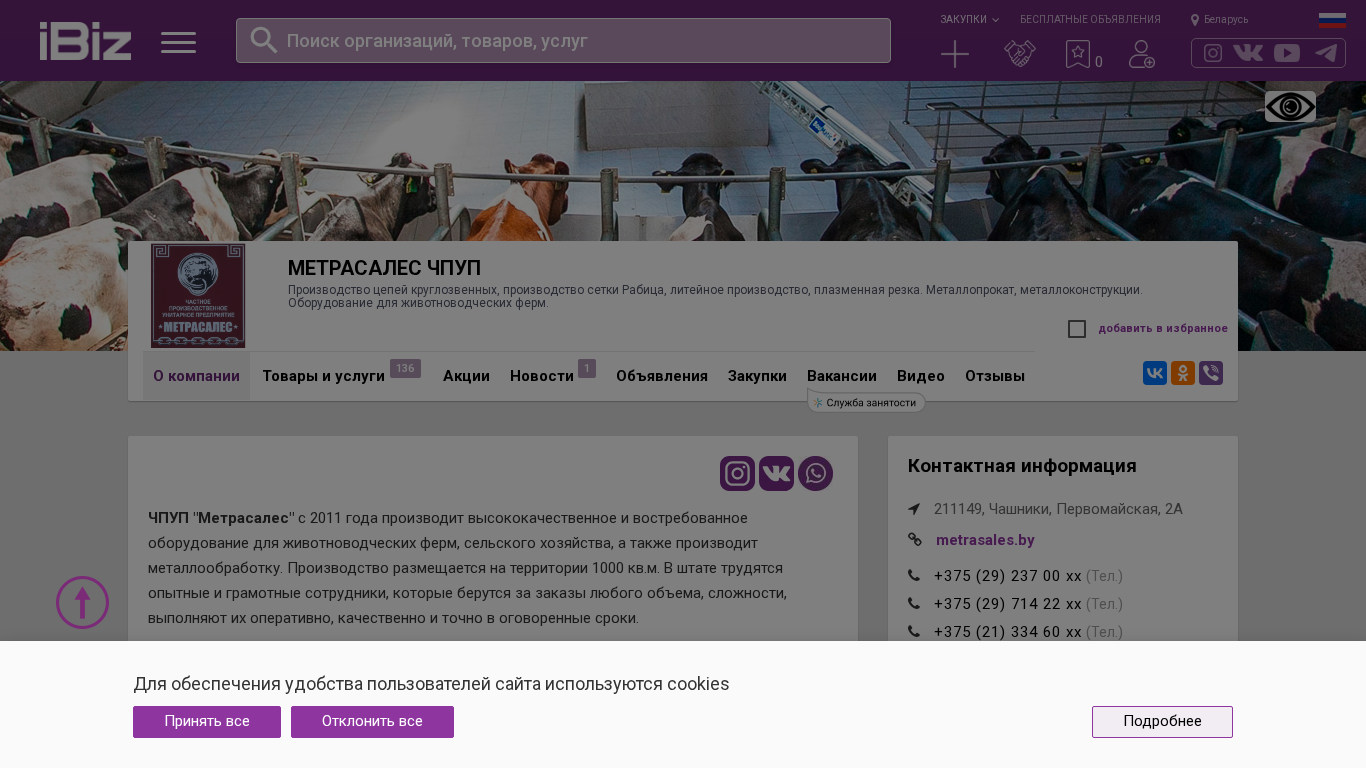The width and height of the screenshot is (1366, 768).
Task: Open company VK purple icon
Action: [x=776, y=473]
